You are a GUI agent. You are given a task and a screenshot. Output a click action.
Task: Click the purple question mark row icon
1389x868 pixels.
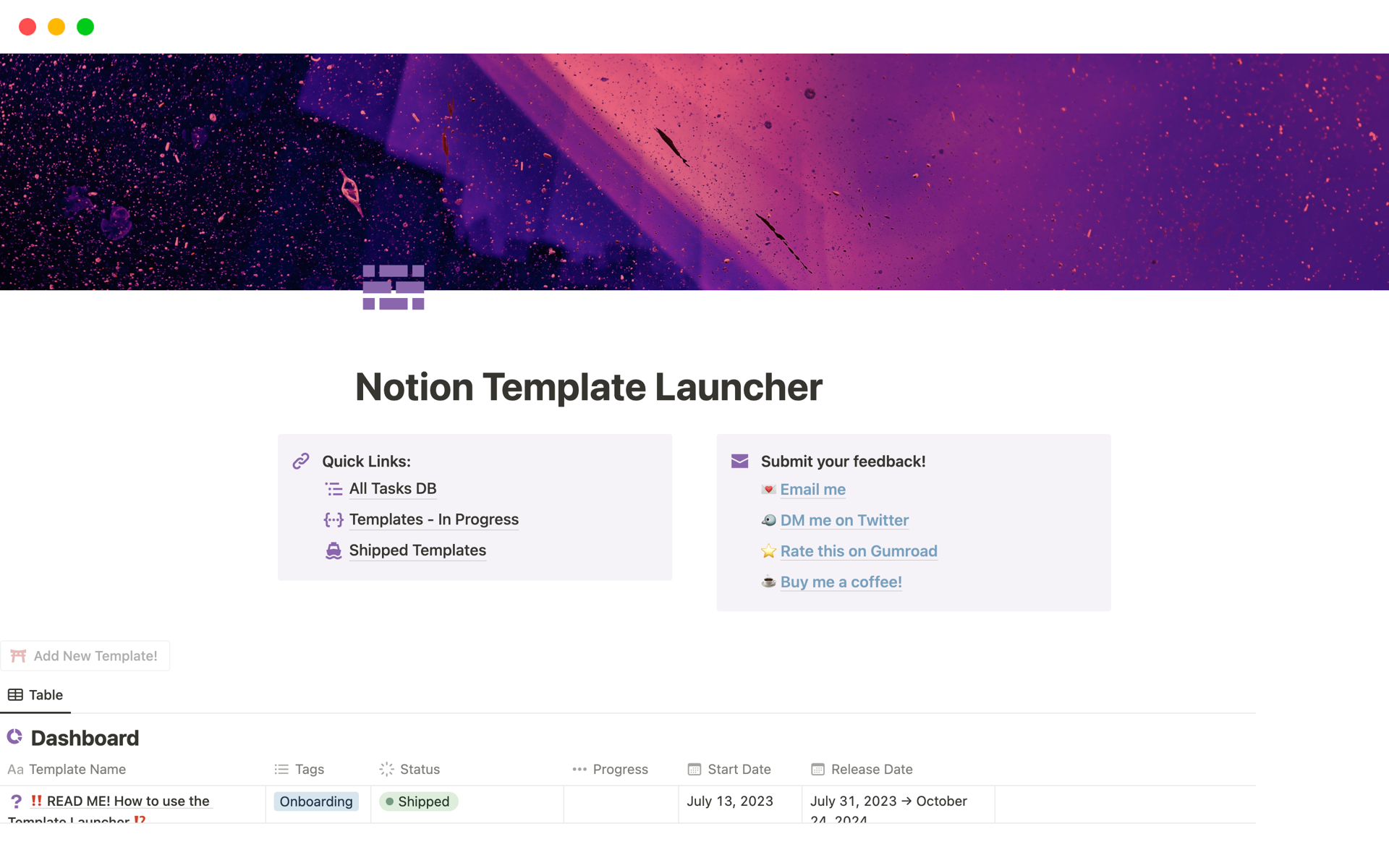pyautogui.click(x=16, y=801)
